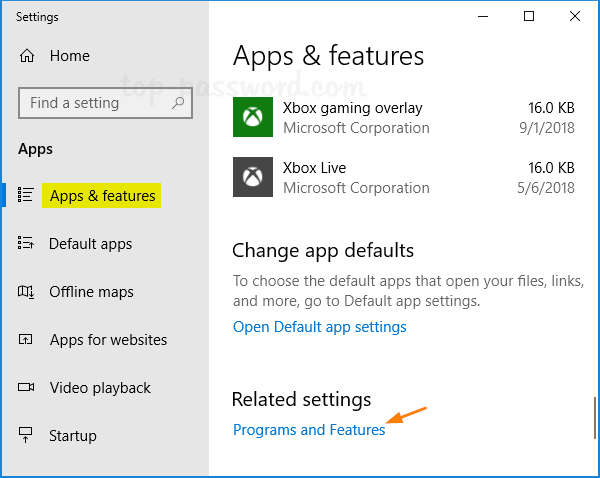This screenshot has width=600, height=478.
Task: Maximize the Settings window
Action: point(529,16)
